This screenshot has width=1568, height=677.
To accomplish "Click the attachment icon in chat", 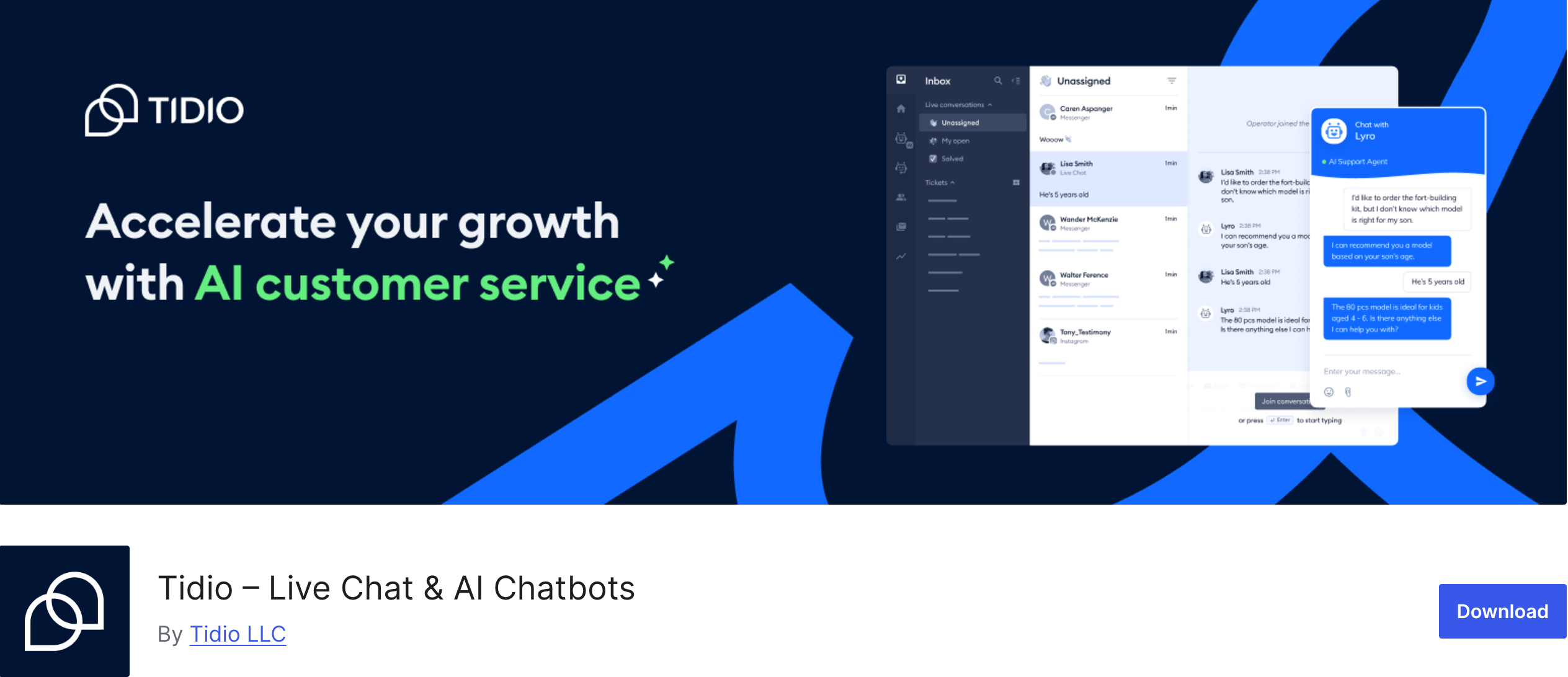I will (1349, 392).
